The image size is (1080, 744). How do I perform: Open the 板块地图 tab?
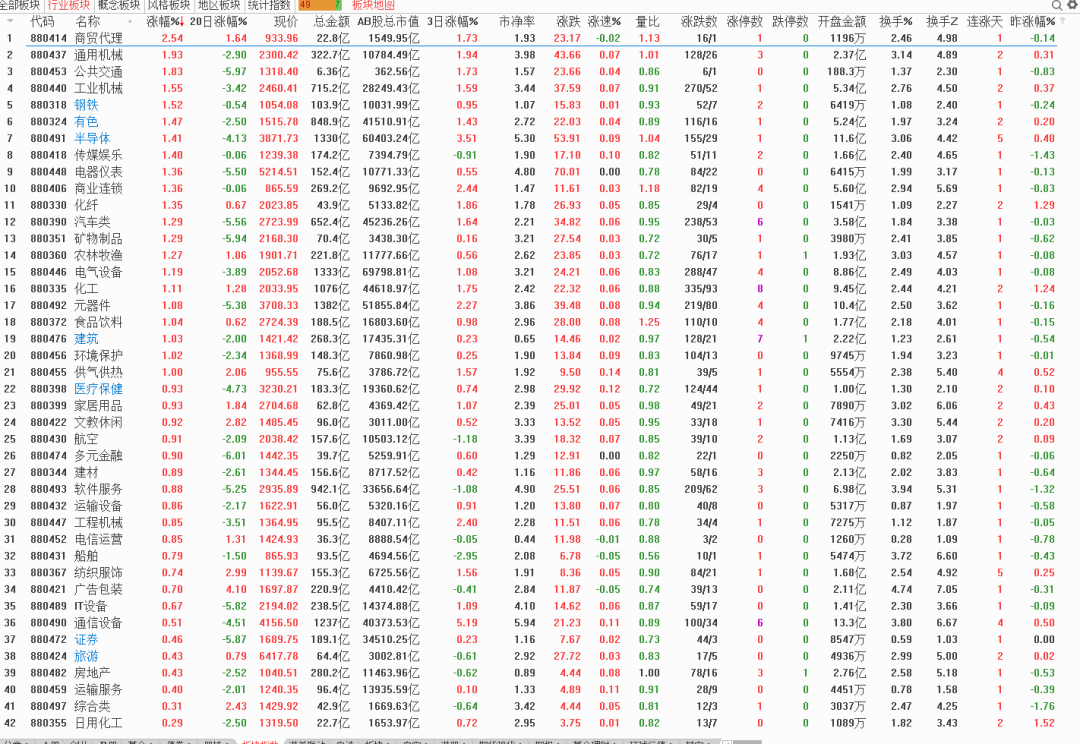[373, 5]
